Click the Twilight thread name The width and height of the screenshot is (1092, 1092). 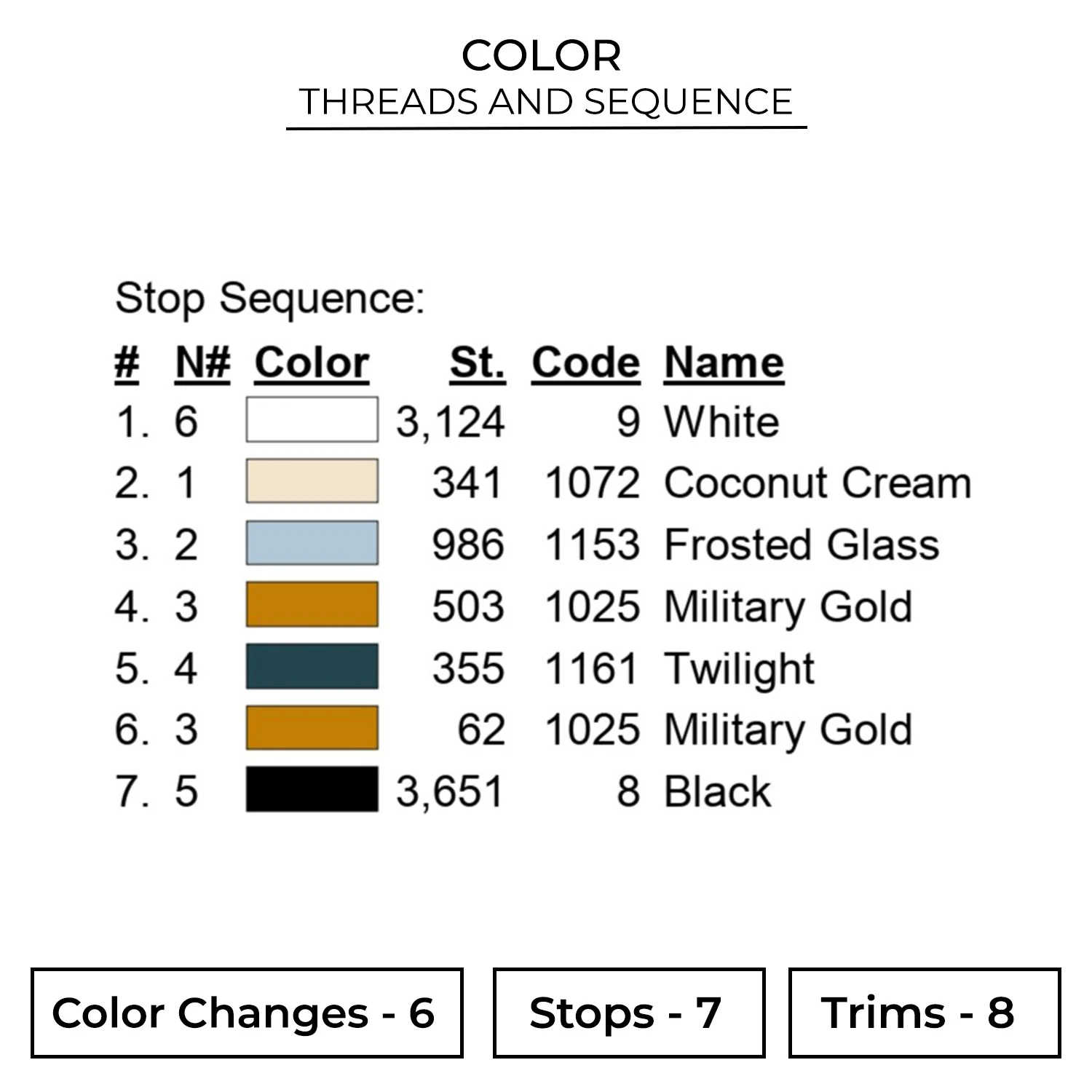coord(739,668)
